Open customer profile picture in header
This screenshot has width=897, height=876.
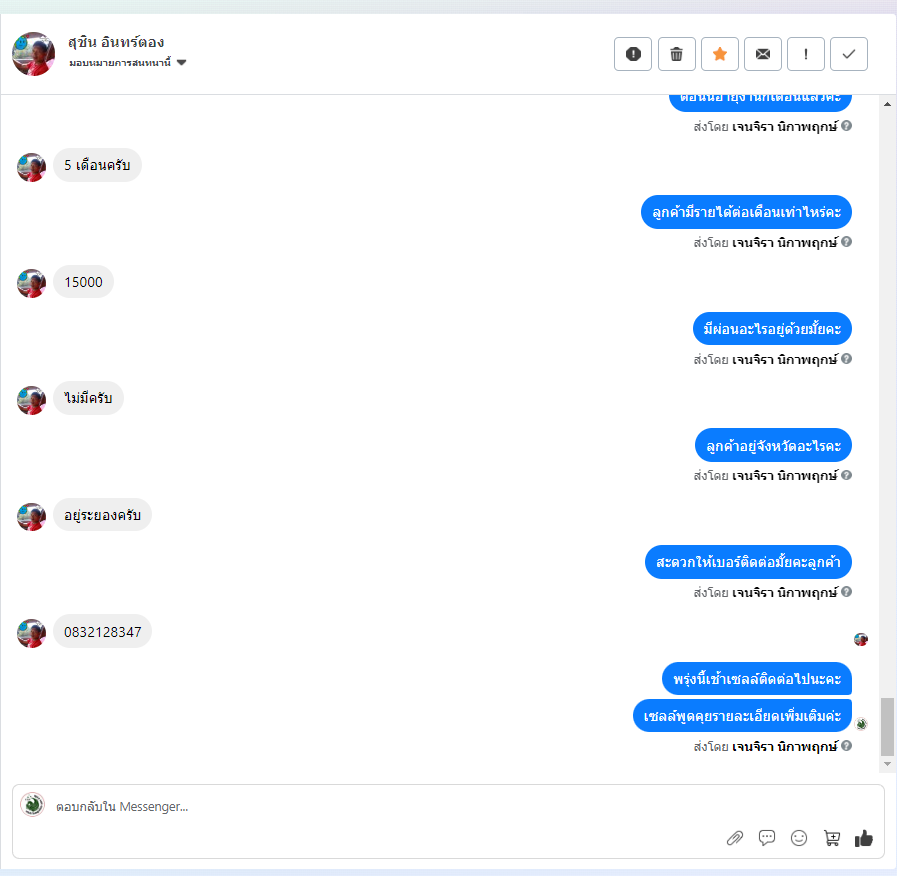tap(33, 54)
